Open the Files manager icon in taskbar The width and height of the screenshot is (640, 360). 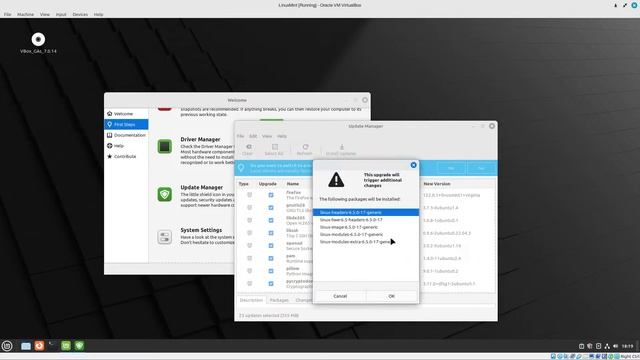click(x=26, y=346)
